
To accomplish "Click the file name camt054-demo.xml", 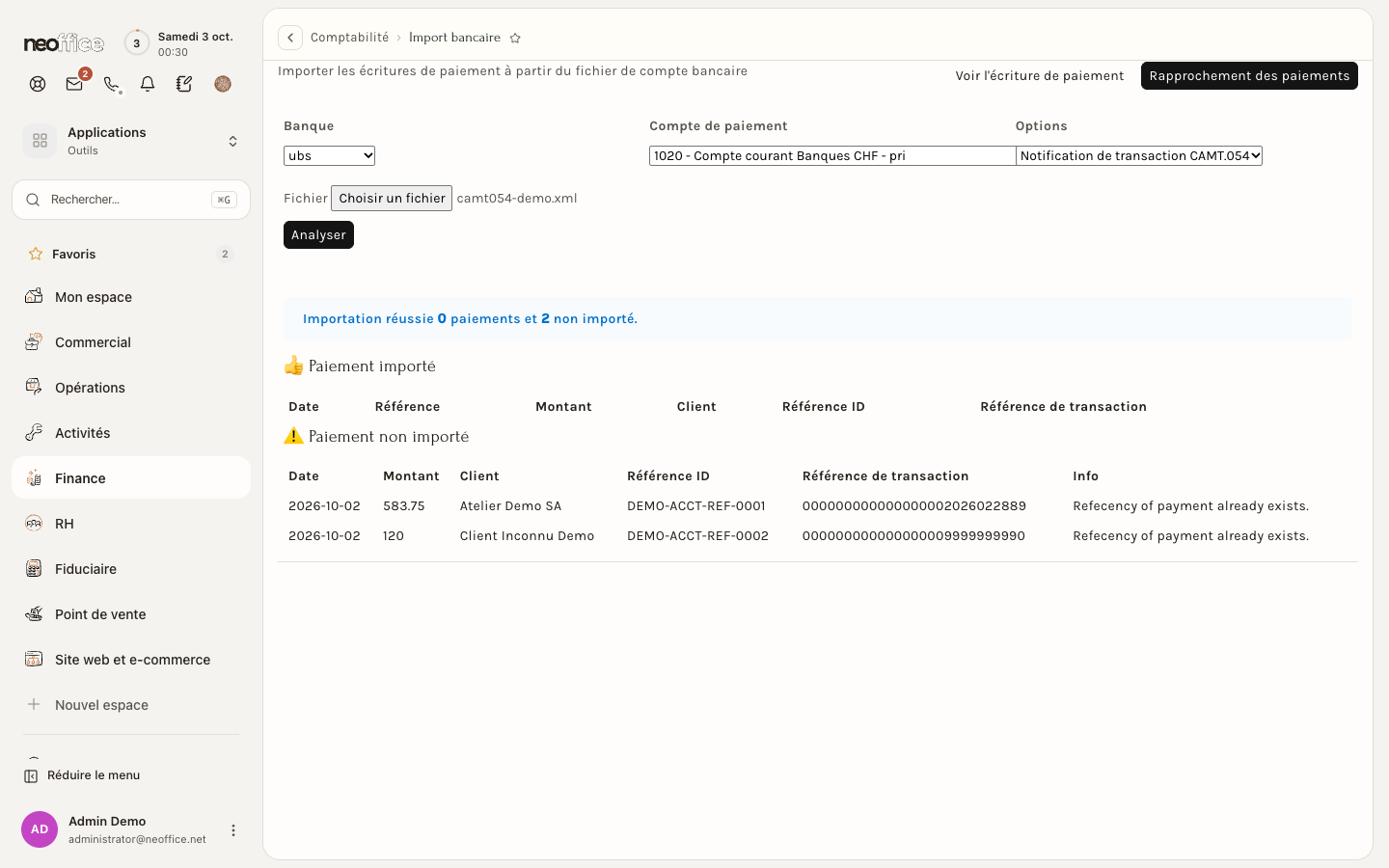I will [x=517, y=199].
